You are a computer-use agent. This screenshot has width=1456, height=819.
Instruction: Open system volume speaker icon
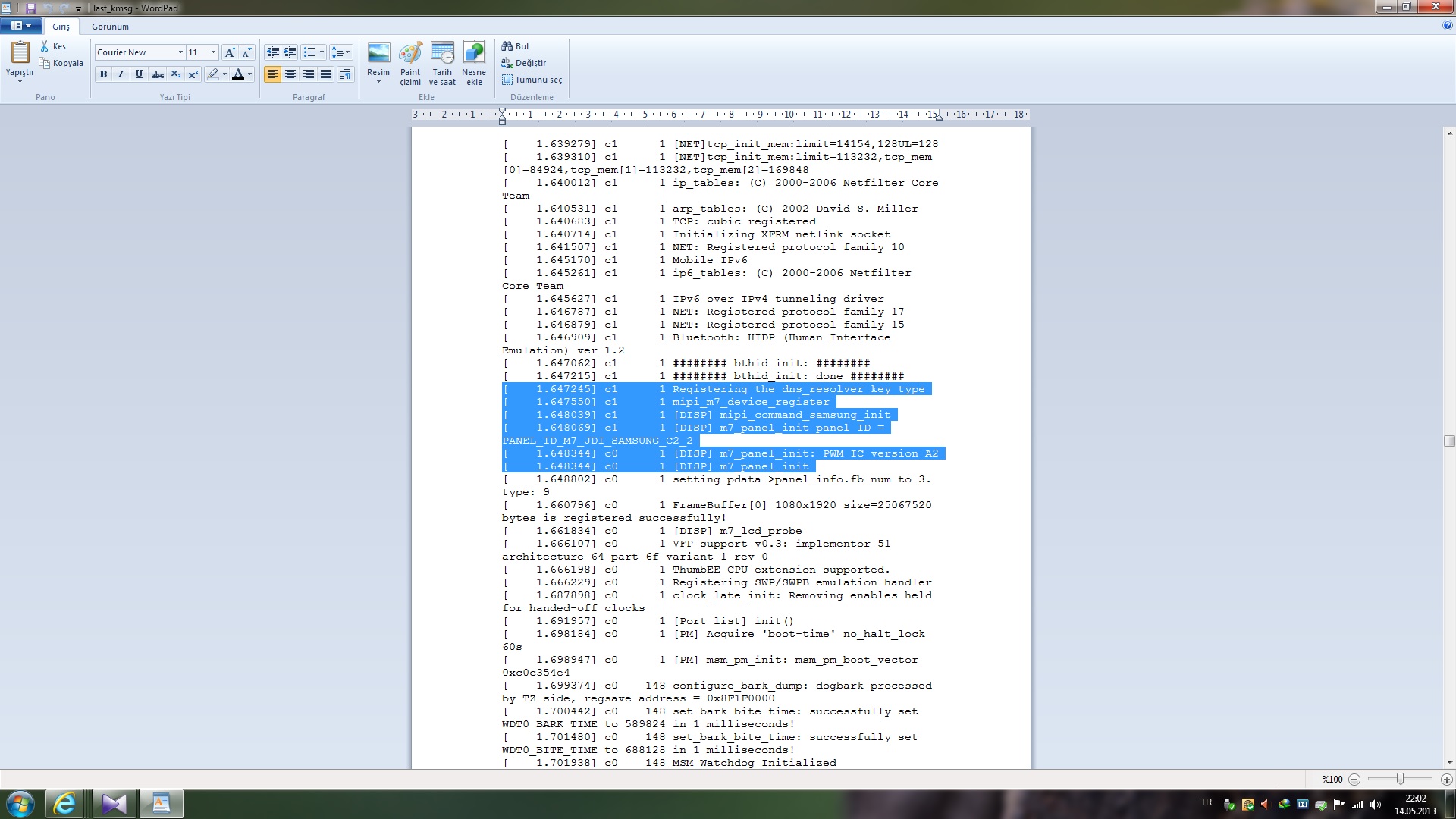point(1376,805)
